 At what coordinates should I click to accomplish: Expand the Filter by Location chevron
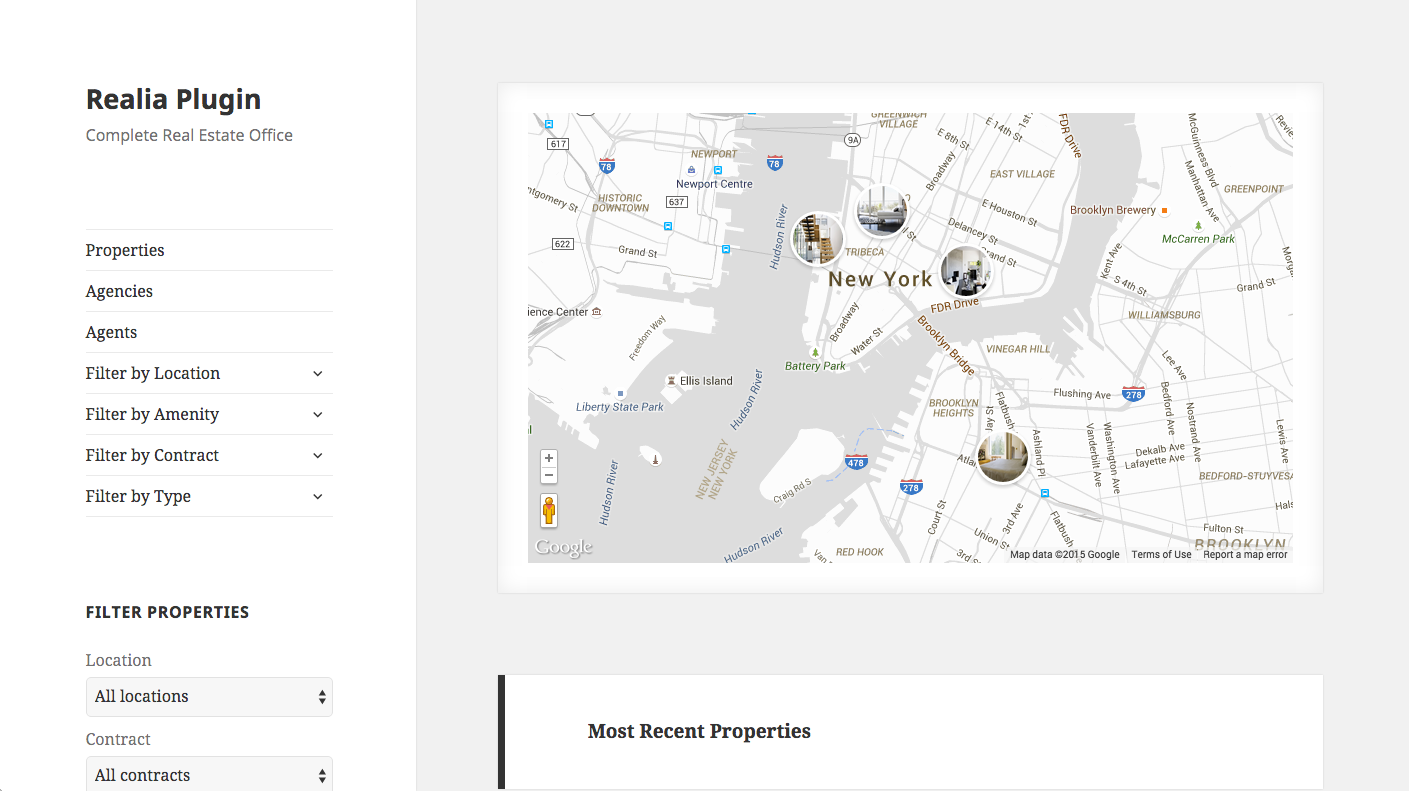318,373
